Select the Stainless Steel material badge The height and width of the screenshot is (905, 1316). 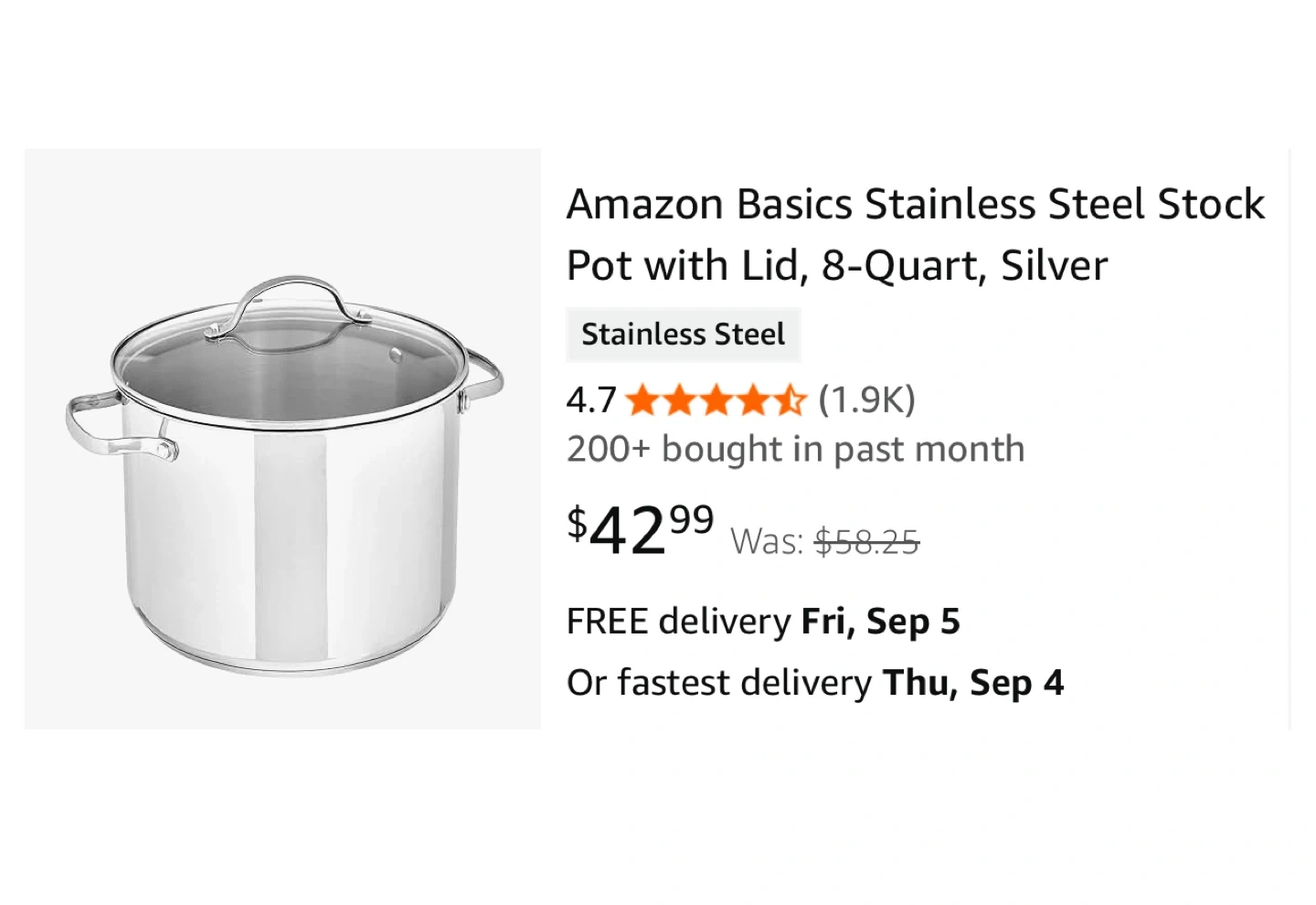pyautogui.click(x=683, y=335)
